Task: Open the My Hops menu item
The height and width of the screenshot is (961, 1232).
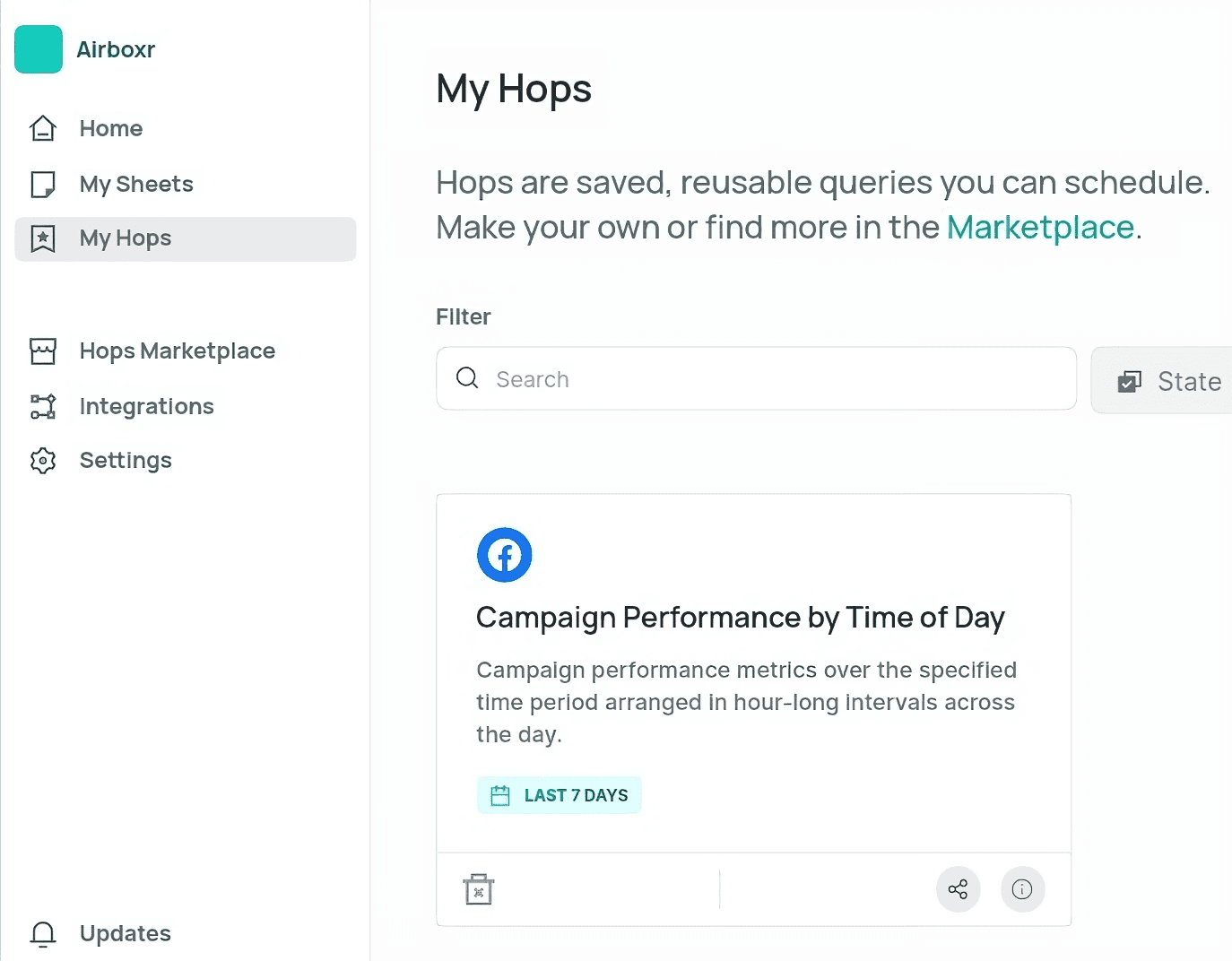Action: tap(126, 238)
